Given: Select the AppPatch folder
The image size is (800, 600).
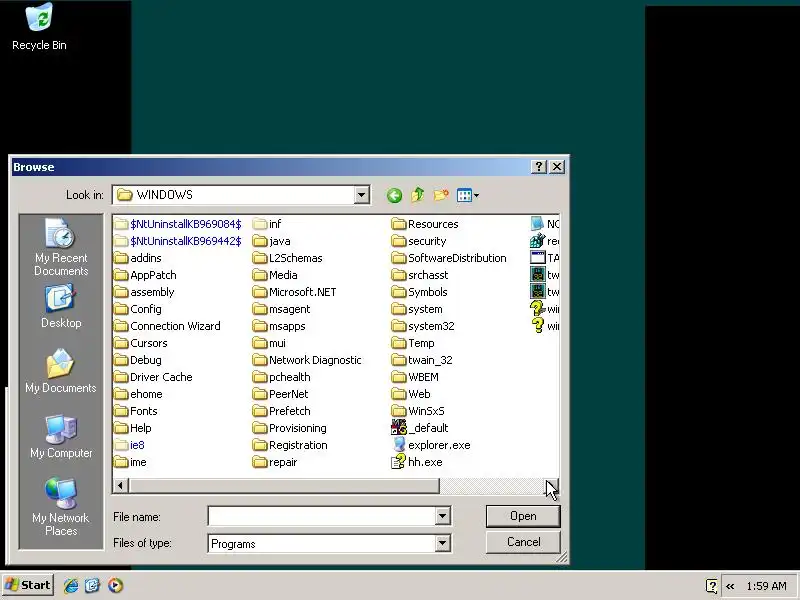Looking at the screenshot, I should (145, 274).
